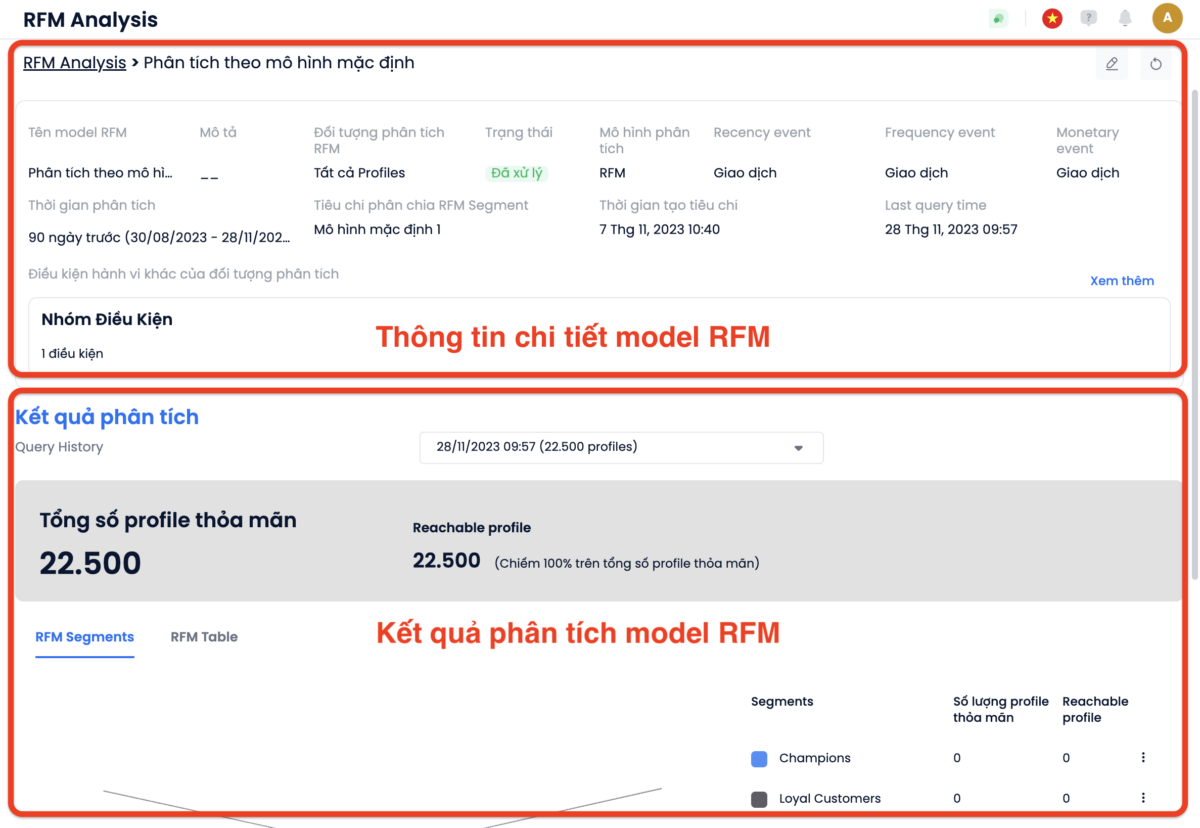Click 'Xem thêm' to expand more conditions
This screenshot has height=828, width=1200.
pyautogui.click(x=1122, y=280)
